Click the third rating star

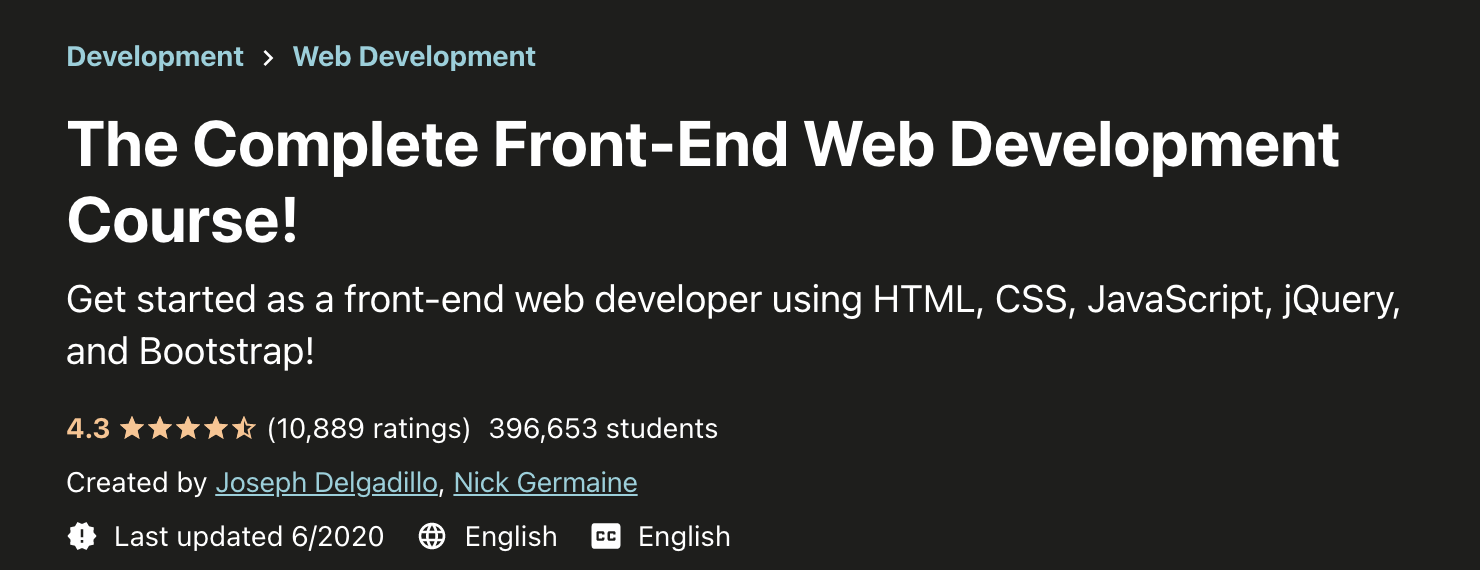(188, 430)
